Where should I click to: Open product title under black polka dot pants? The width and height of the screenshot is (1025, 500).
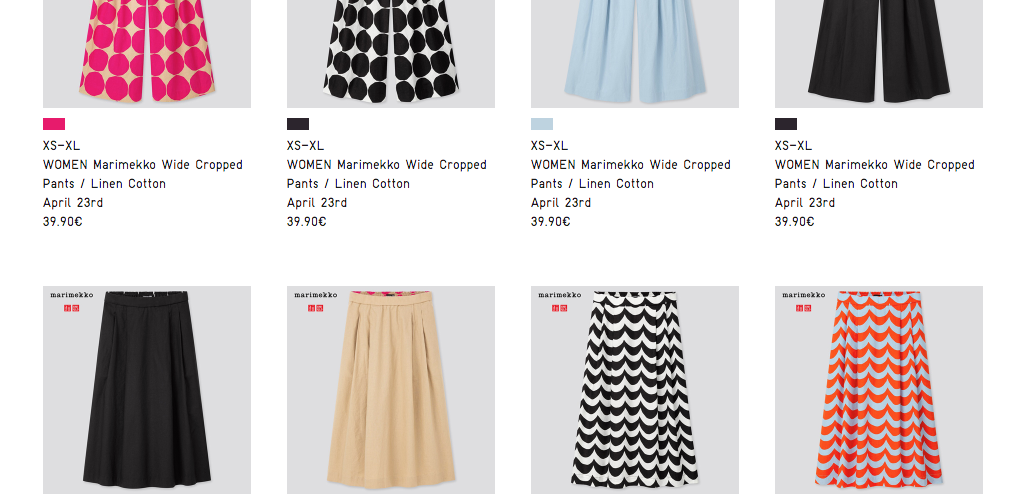[x=386, y=174]
